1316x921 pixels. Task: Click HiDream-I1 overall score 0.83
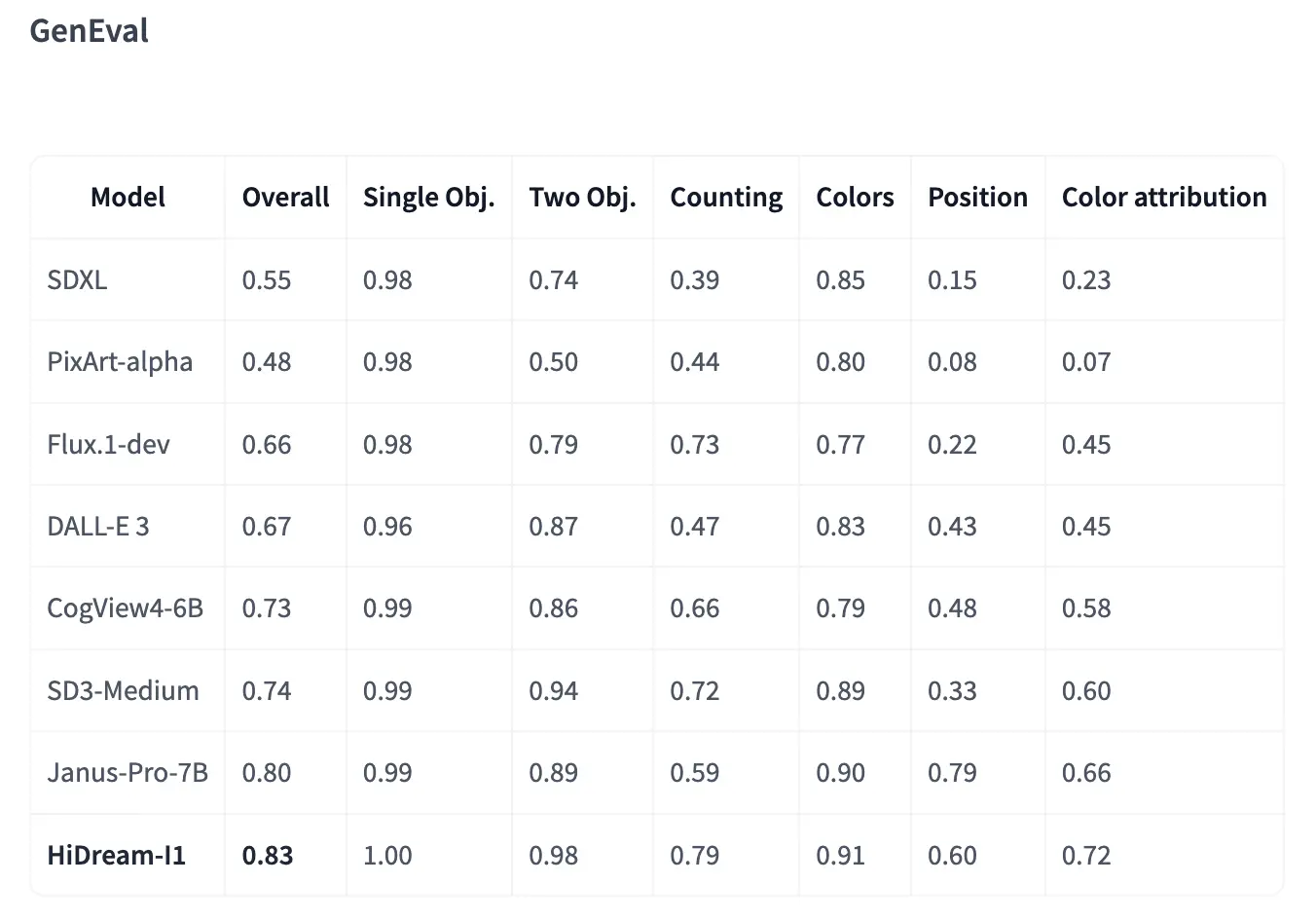pyautogui.click(x=268, y=856)
